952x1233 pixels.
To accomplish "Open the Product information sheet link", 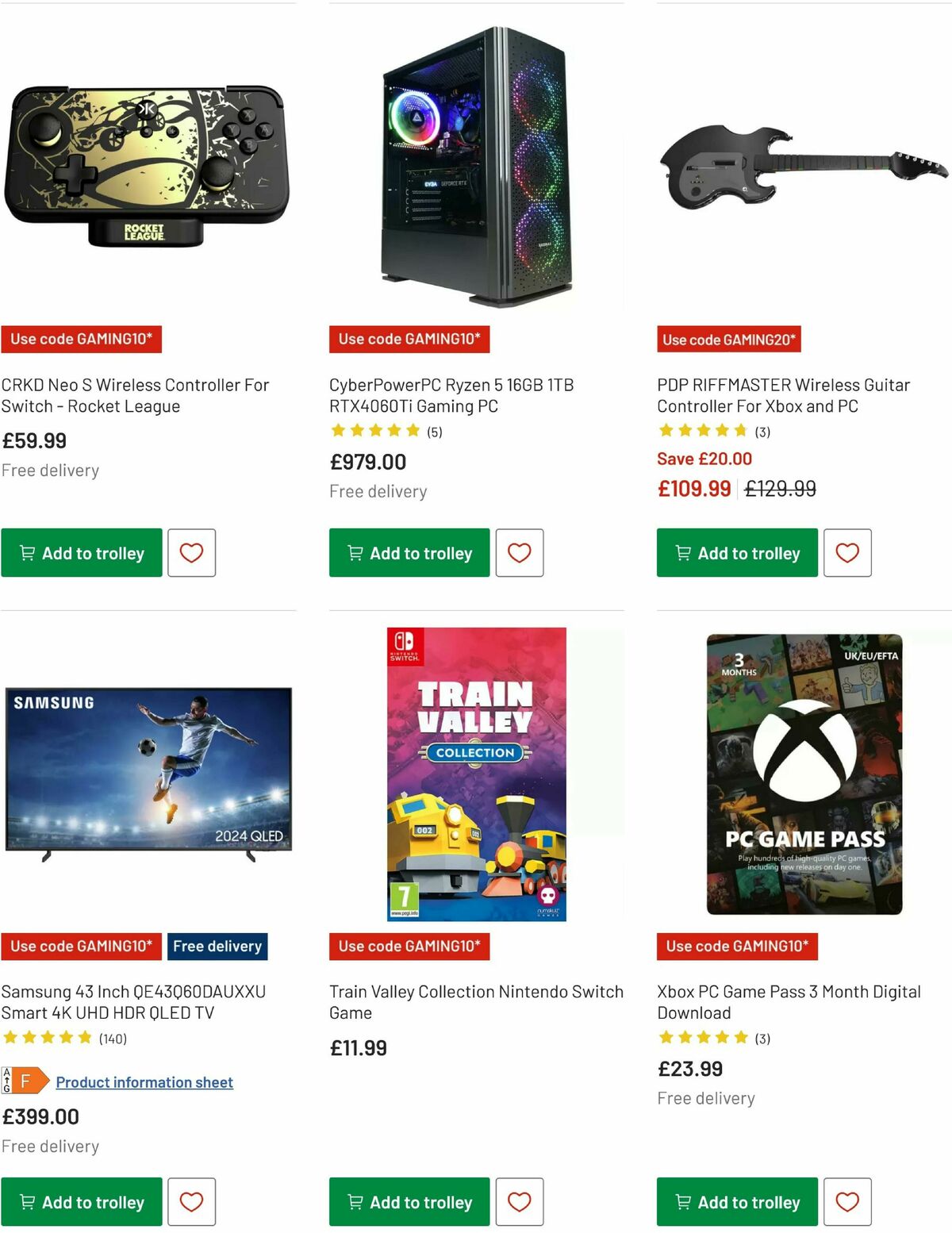I will tap(145, 1081).
